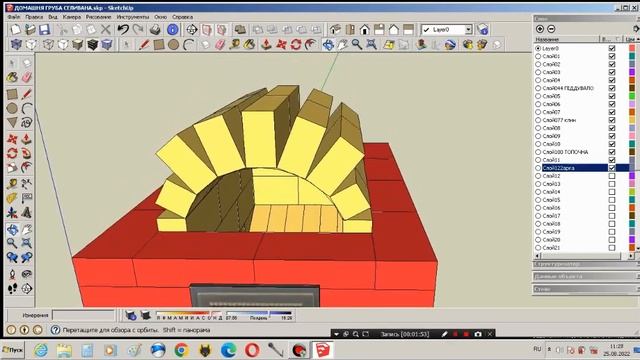This screenshot has width=640, height=360.
Task: Select the Pan hand tool in top toolbar
Action: coord(342,44)
